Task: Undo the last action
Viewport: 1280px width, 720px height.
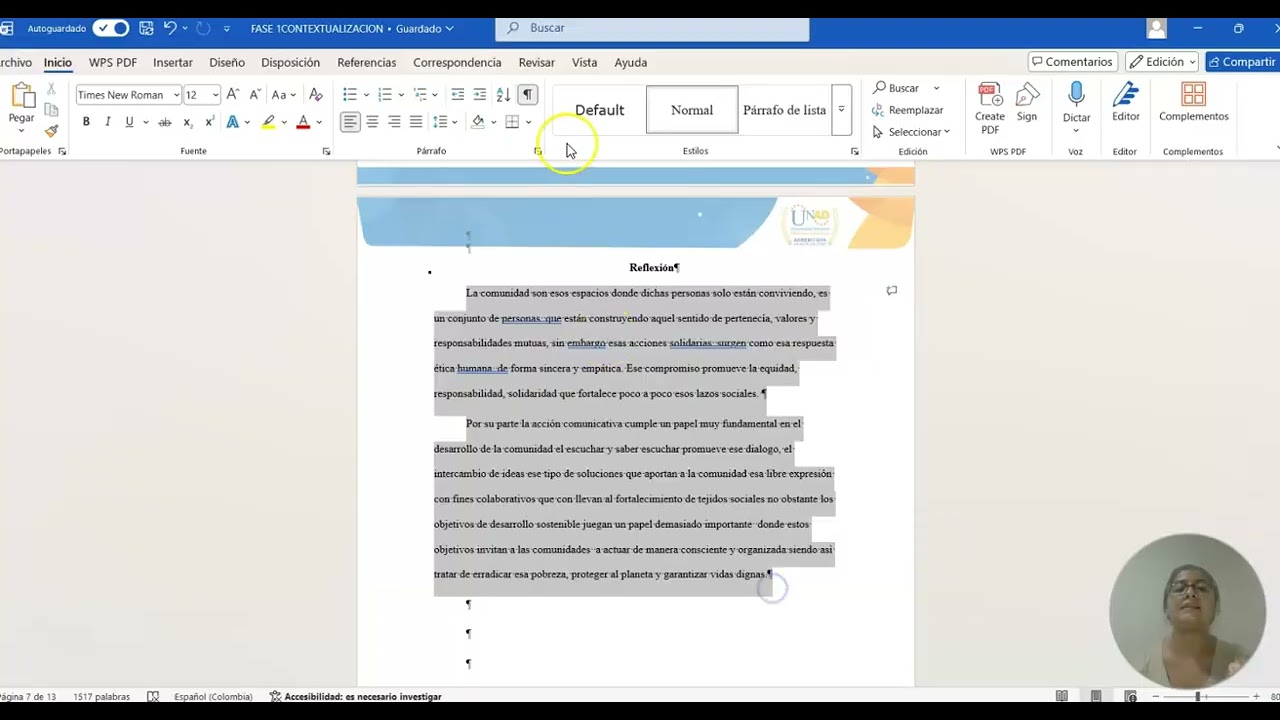Action: click(x=170, y=28)
